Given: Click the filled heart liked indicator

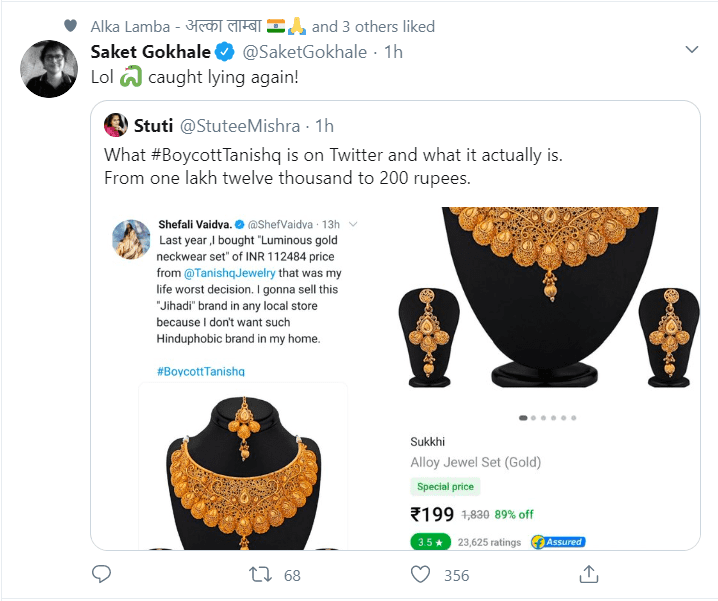Looking at the screenshot, I should pos(70,26).
